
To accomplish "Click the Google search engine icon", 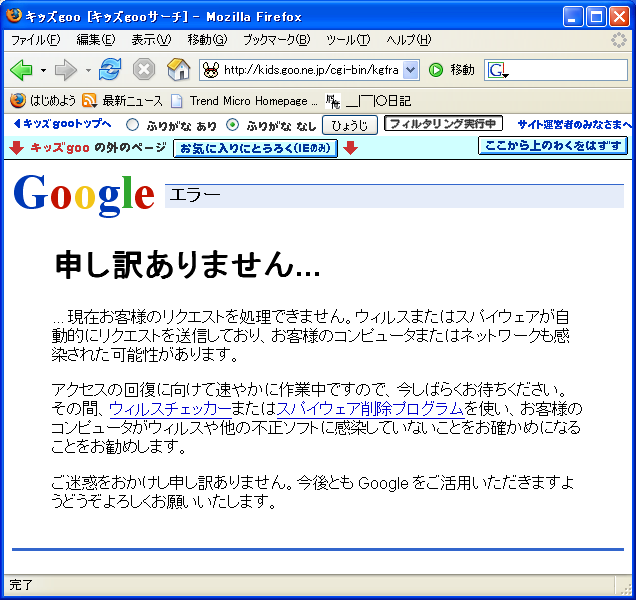I will (497, 70).
